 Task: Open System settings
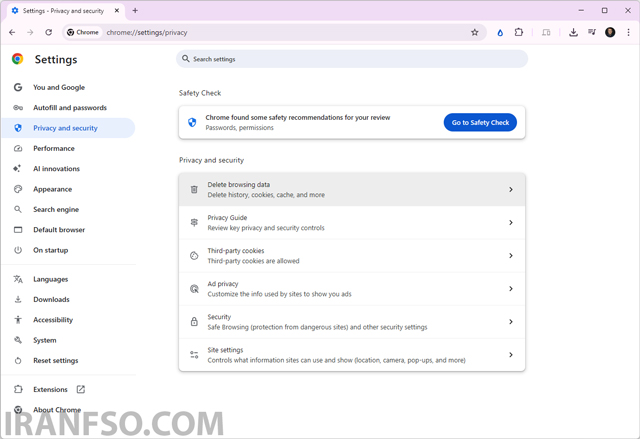[69, 340]
